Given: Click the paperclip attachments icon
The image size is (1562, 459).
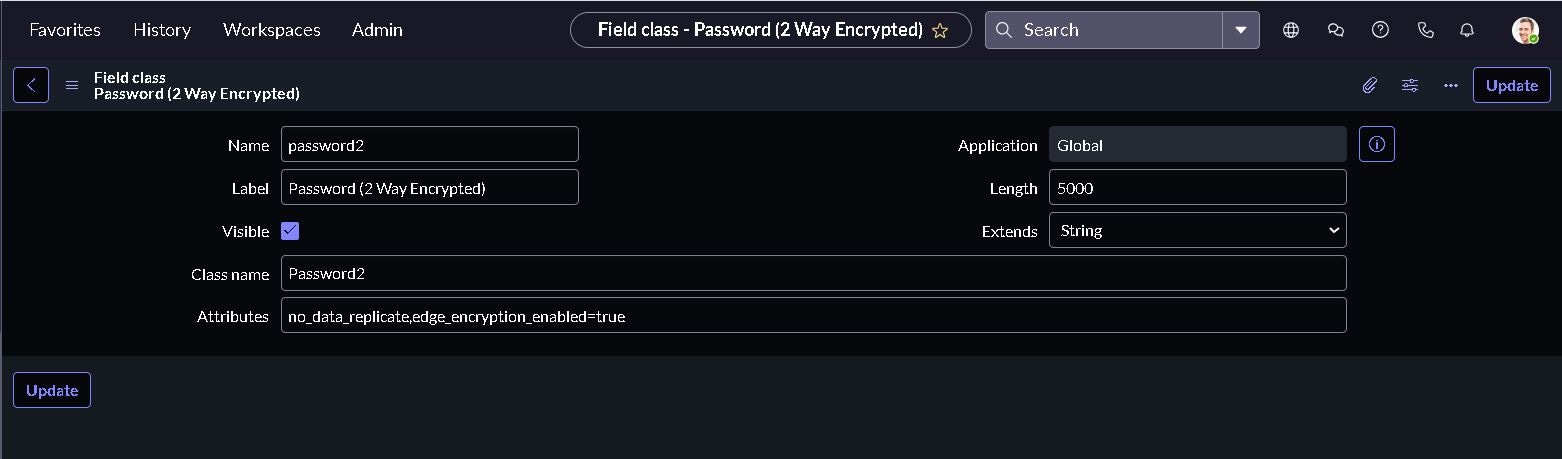Looking at the screenshot, I should point(1369,85).
